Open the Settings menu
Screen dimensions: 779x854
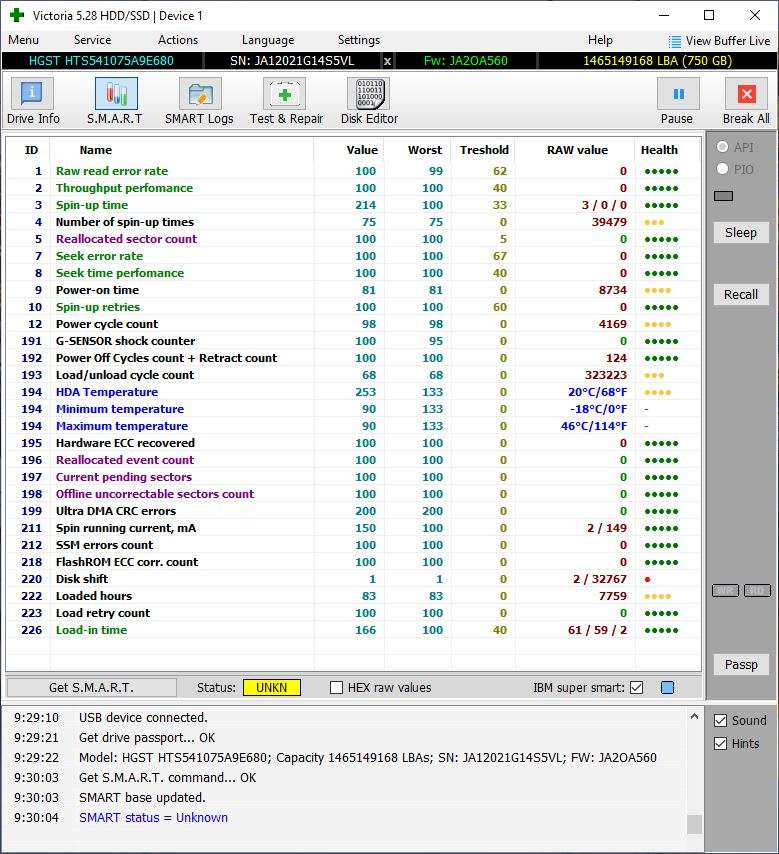[x=359, y=40]
